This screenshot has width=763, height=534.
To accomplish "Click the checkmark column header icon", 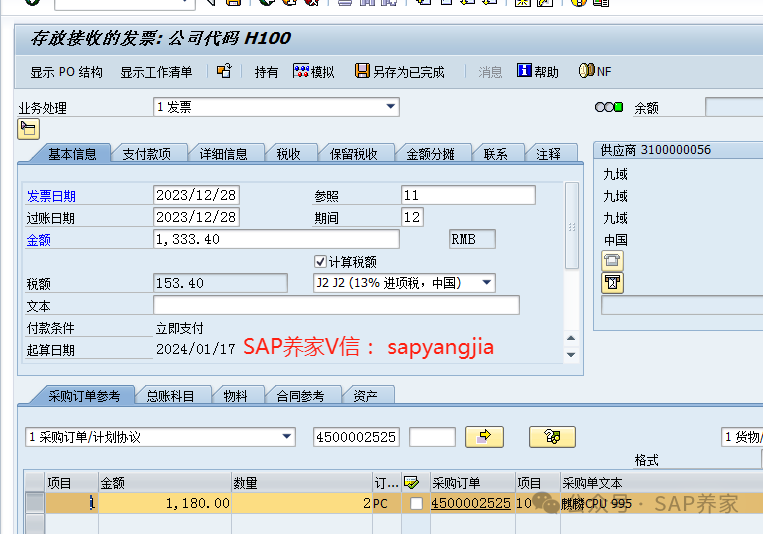I will 411,483.
